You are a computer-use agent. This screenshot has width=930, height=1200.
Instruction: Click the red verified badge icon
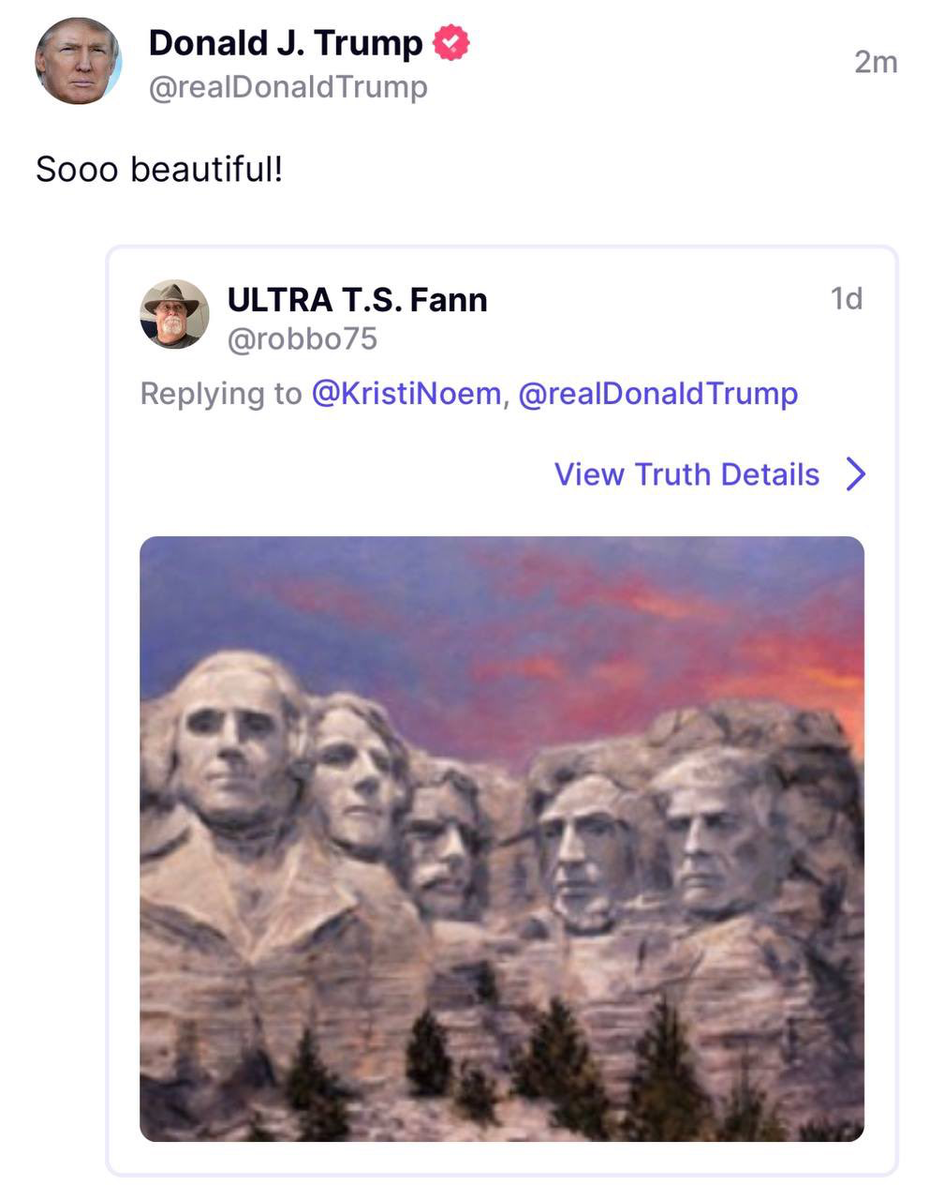click(x=451, y=44)
